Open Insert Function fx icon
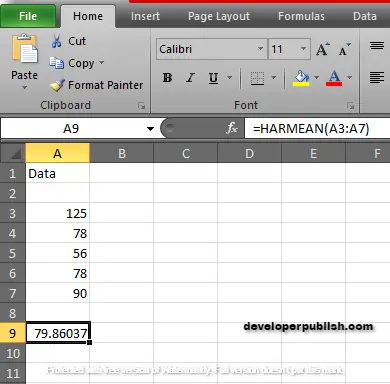The image size is (390, 384). click(232, 128)
